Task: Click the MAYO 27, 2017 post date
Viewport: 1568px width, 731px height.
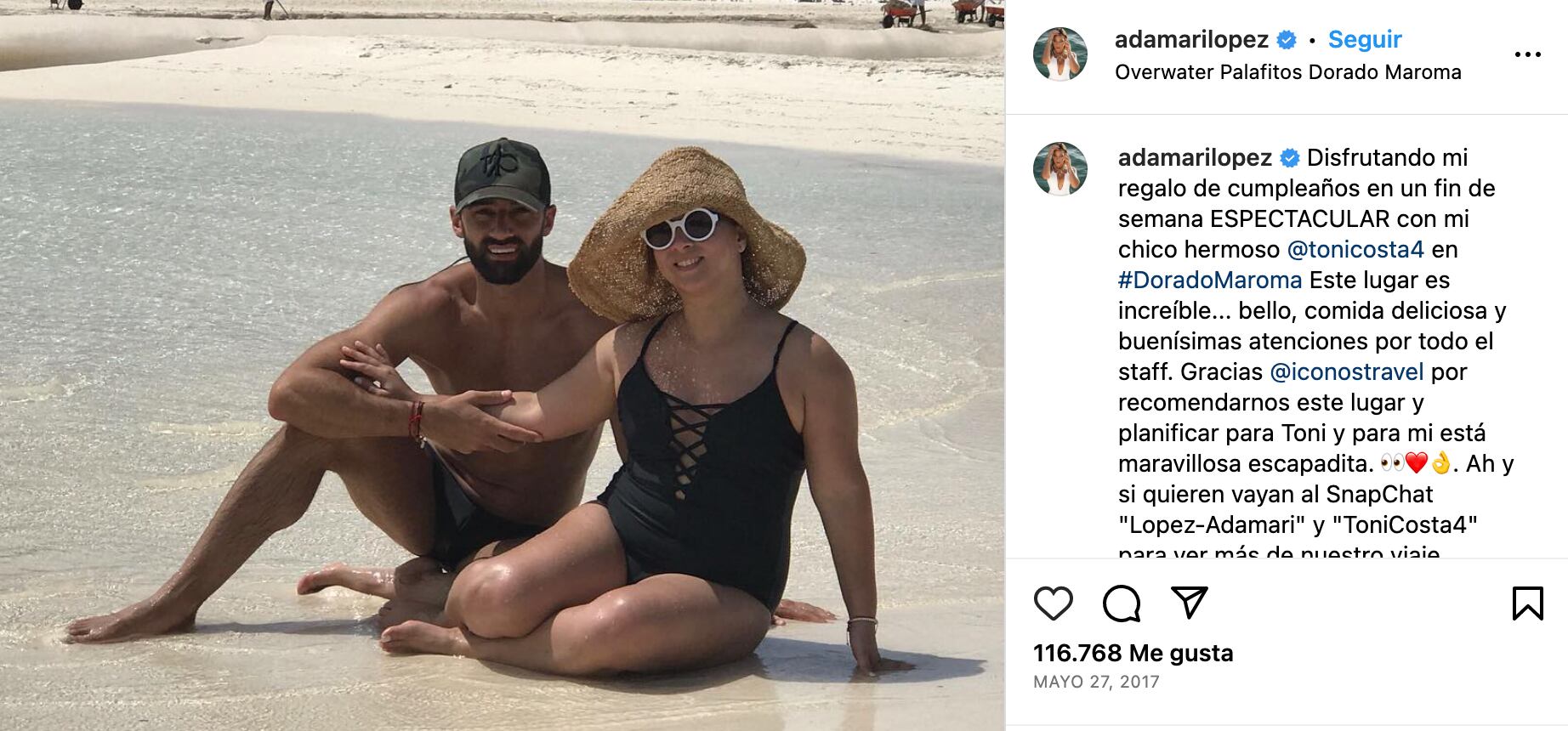Action: pos(1096,682)
